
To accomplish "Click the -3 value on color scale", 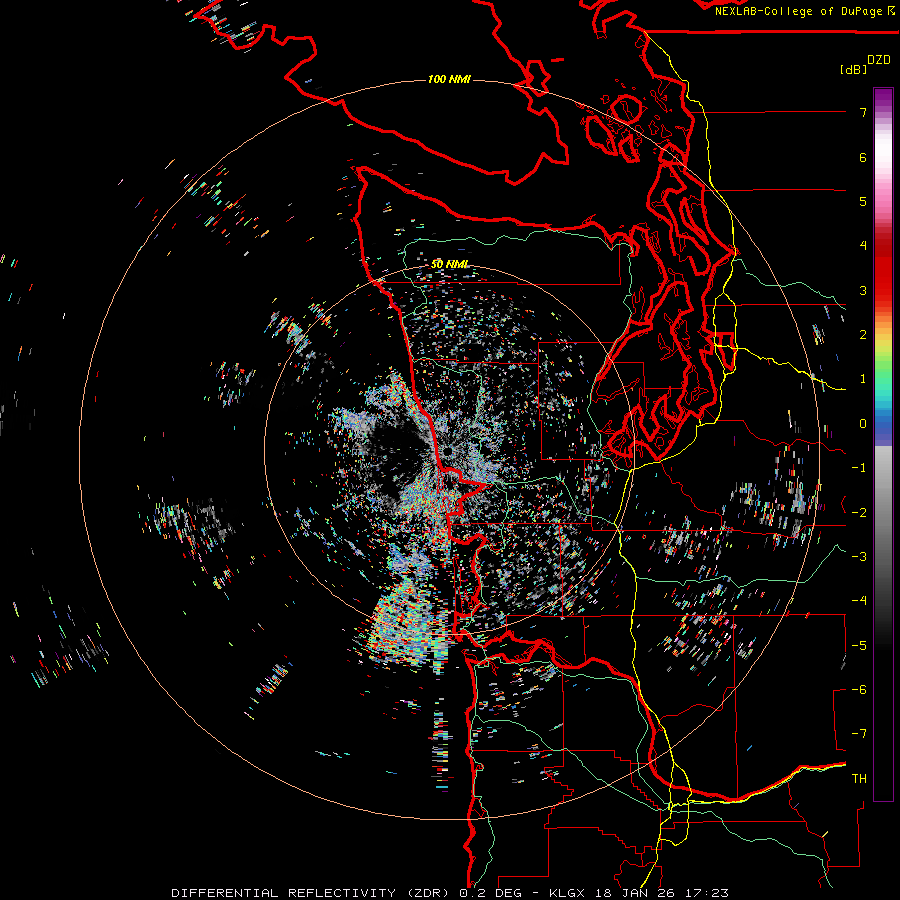I will point(859,557).
